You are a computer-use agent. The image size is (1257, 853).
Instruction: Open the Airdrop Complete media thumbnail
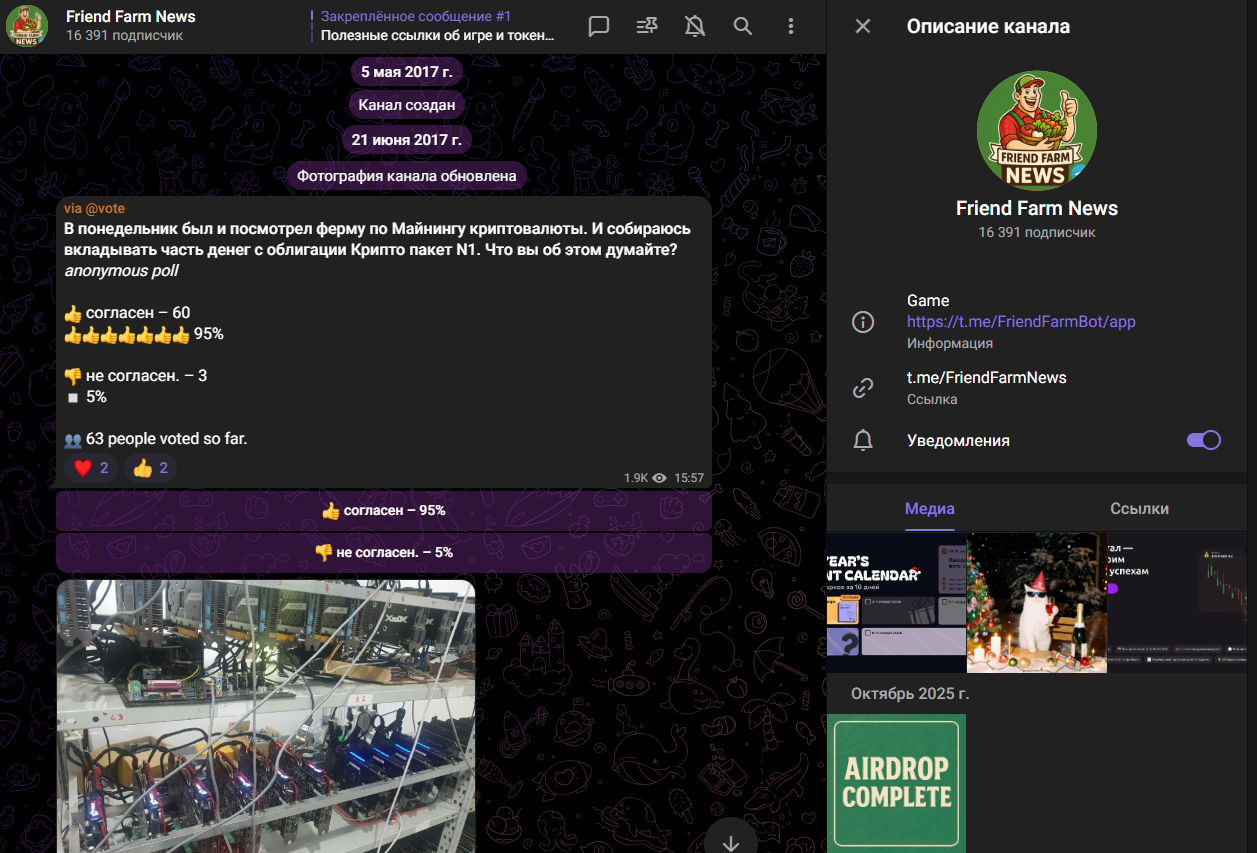896,783
